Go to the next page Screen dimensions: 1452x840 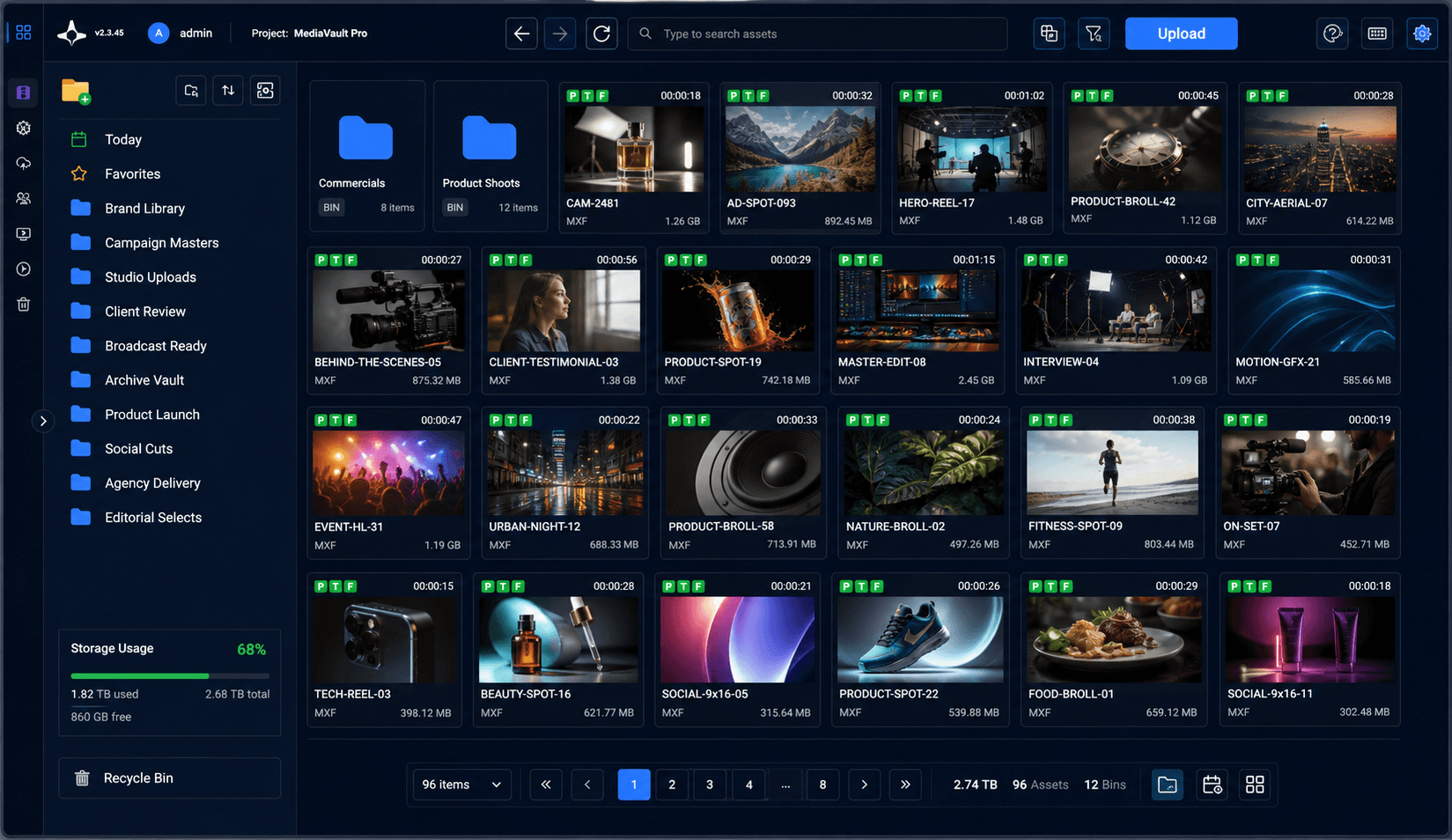point(865,785)
